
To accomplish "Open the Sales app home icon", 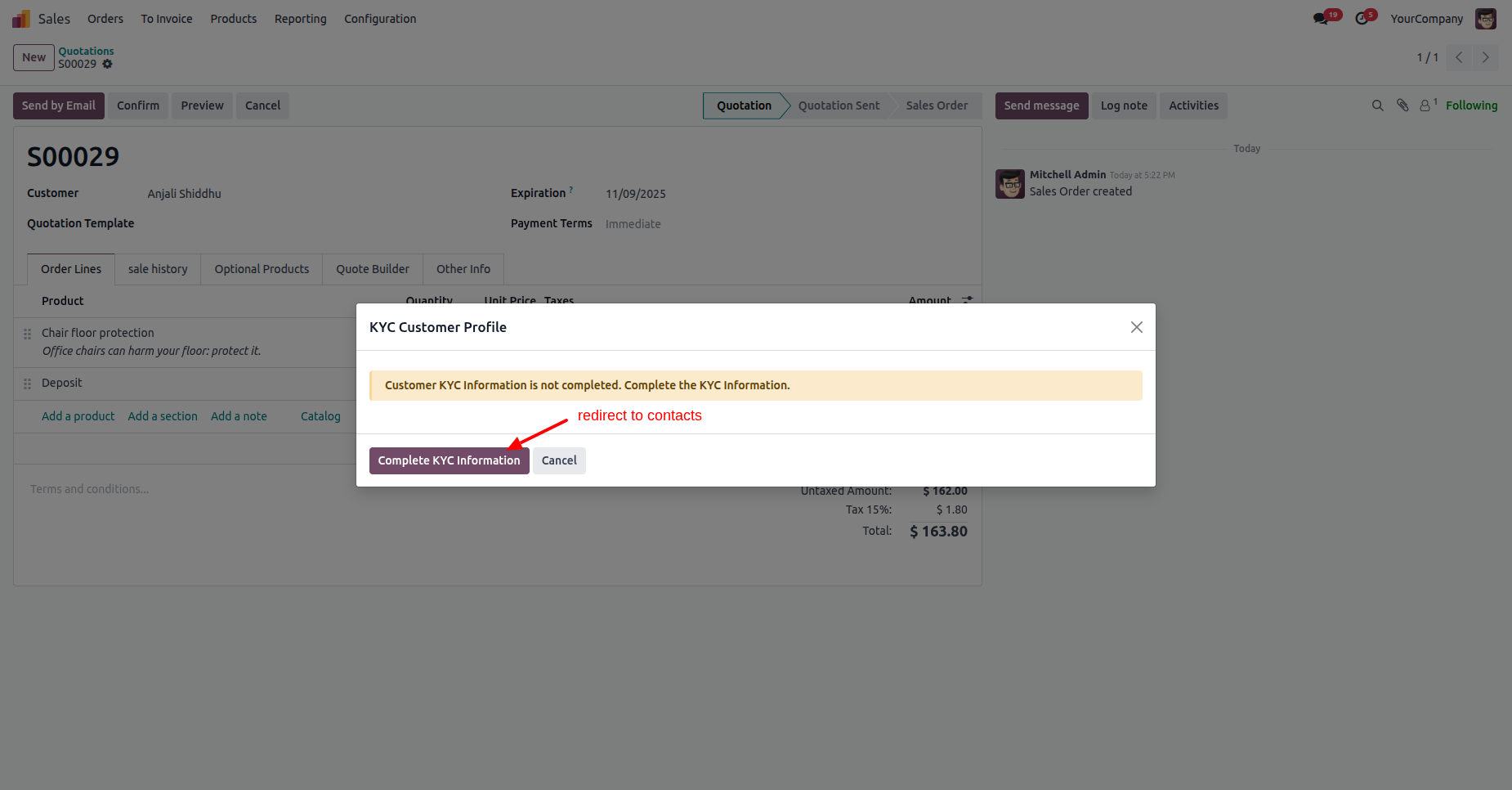I will (x=21, y=19).
